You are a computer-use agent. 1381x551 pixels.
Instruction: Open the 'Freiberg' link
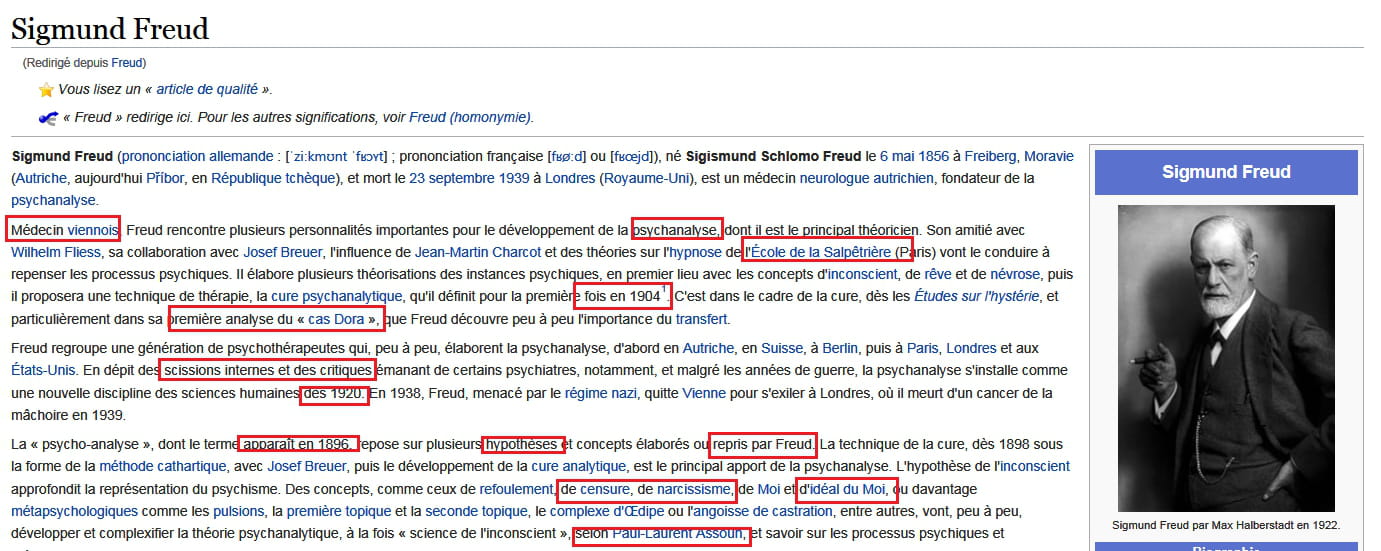pos(991,156)
